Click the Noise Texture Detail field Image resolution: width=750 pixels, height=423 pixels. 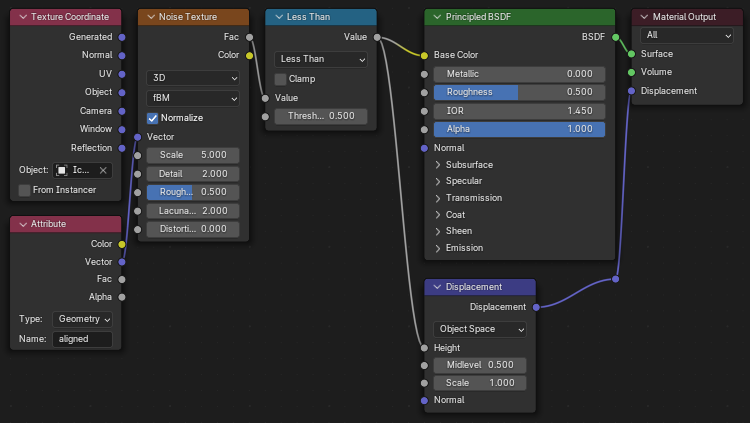click(x=193, y=174)
